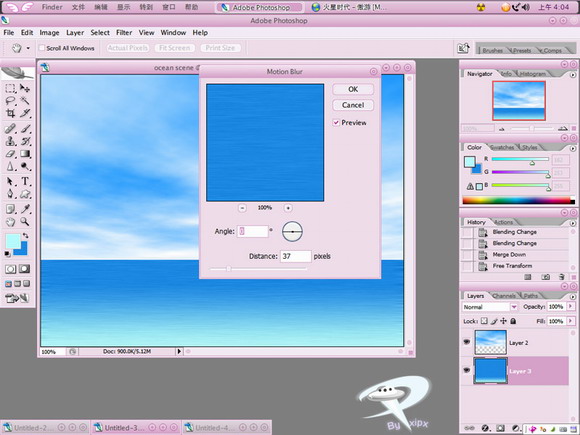Reset default foreground and background colors
Screen dimensions: 580x435
coord(7,254)
